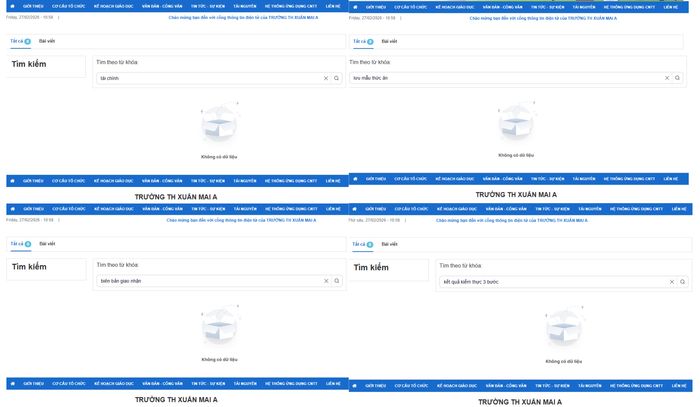The image size is (700, 407).
Task: Switch to 'Bài viết' tab above 'lưu mẫu thức ăn'
Action: coord(389,41)
